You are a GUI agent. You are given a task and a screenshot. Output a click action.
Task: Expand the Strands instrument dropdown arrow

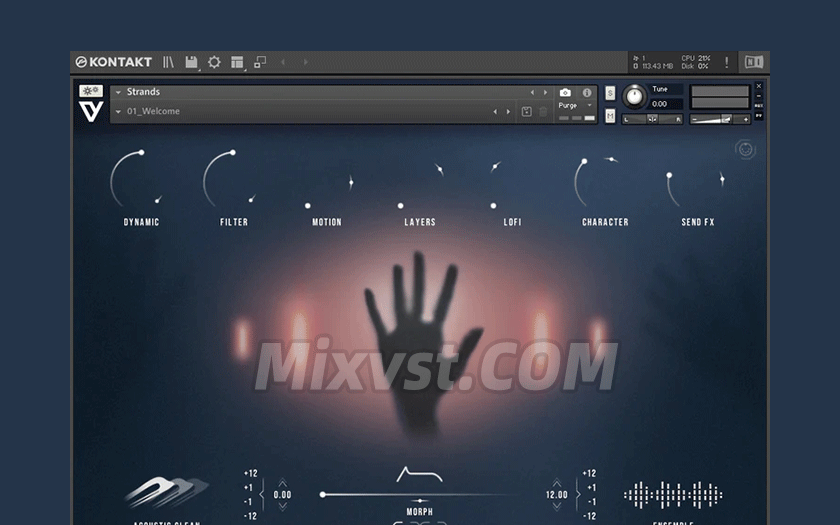click(118, 92)
